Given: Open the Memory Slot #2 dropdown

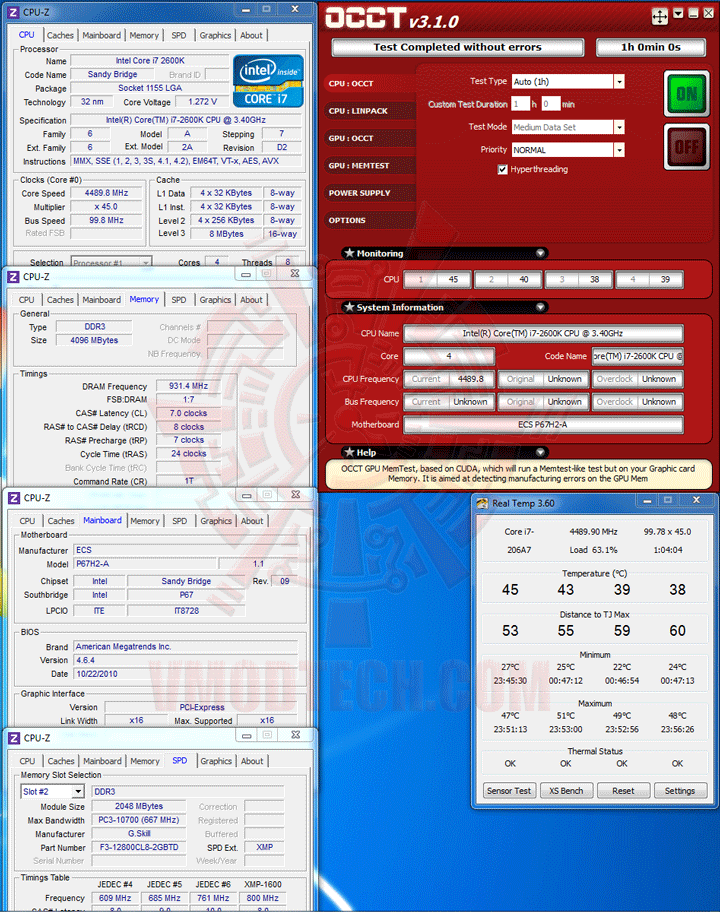Looking at the screenshot, I should point(78,792).
